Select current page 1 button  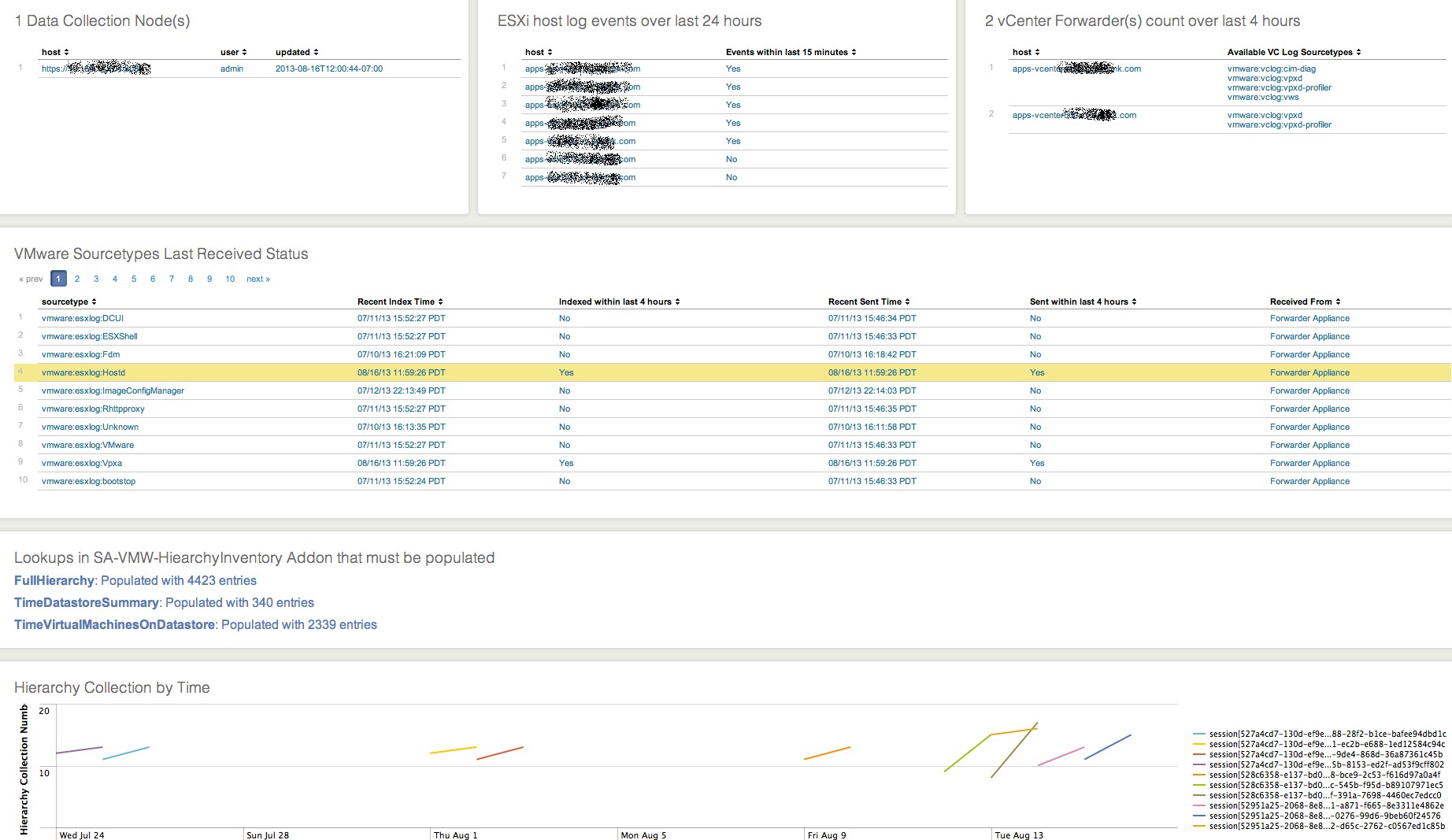point(58,279)
